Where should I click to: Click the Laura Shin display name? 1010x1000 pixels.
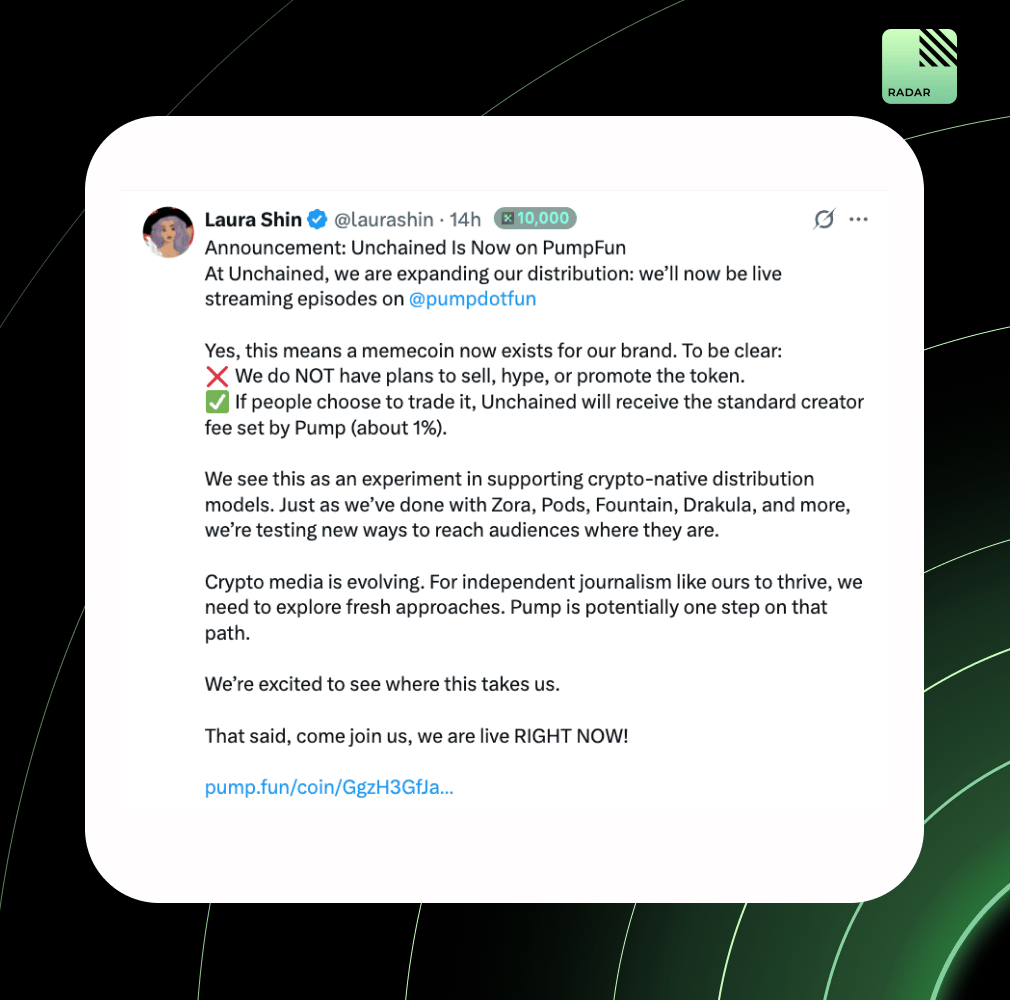point(253,220)
